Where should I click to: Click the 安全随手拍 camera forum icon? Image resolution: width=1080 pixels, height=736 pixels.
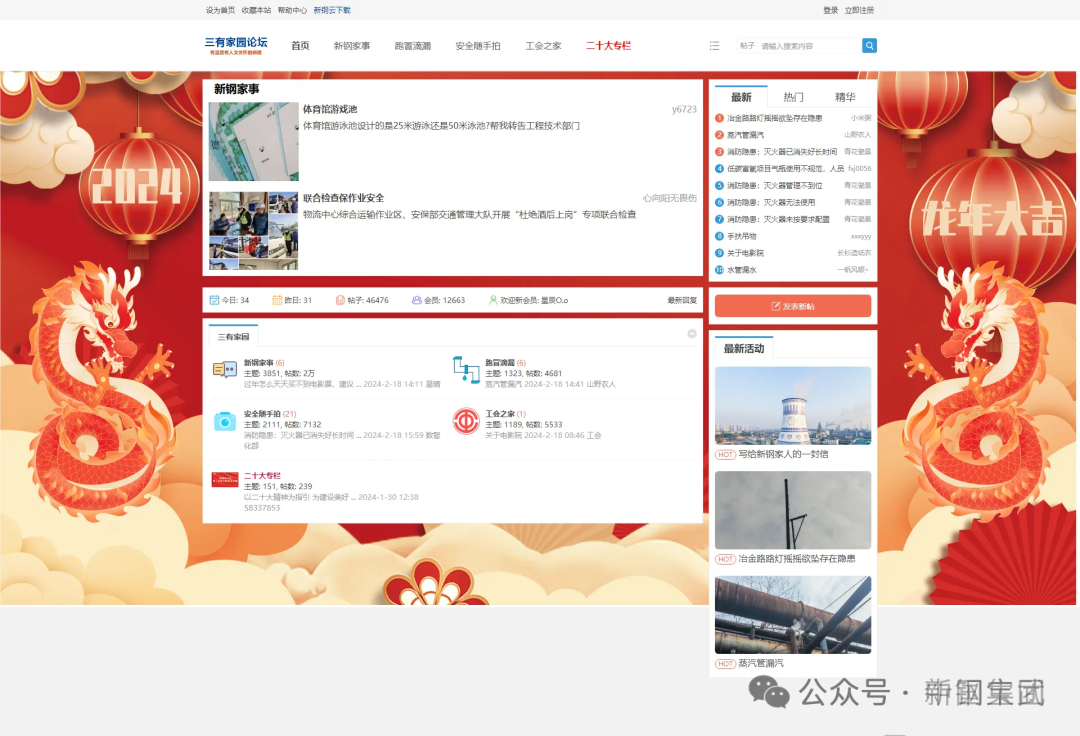point(225,421)
